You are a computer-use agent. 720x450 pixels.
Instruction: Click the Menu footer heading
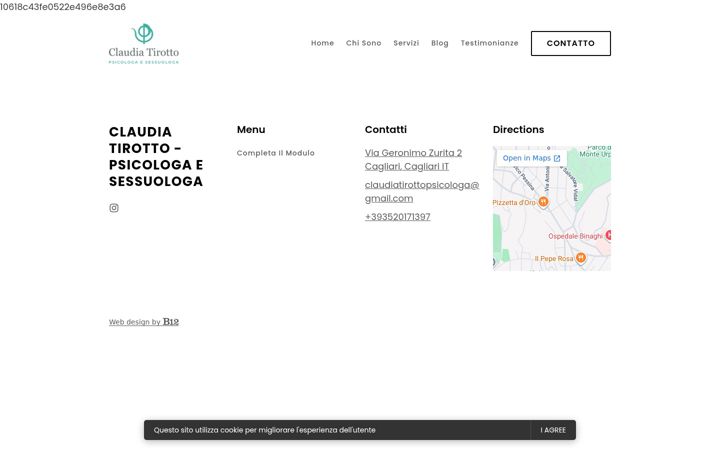click(251, 129)
